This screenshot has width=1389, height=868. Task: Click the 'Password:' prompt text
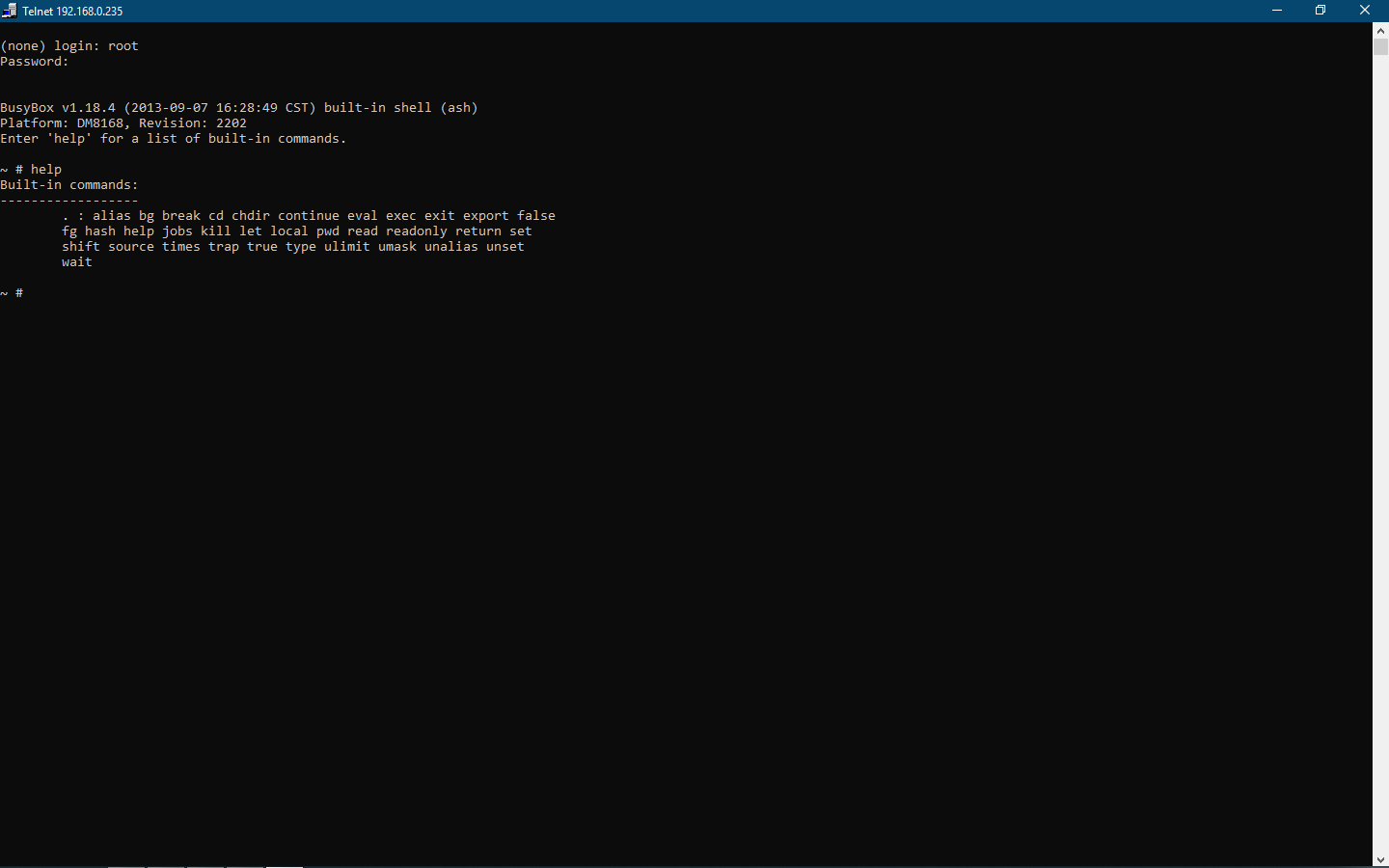[x=35, y=62]
